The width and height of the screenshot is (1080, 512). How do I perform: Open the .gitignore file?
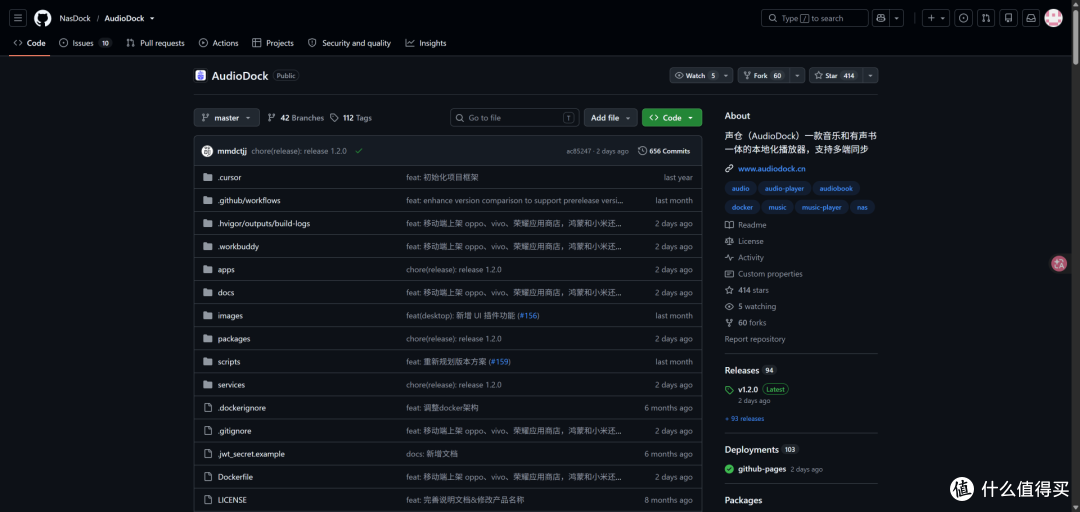pyautogui.click(x=234, y=431)
